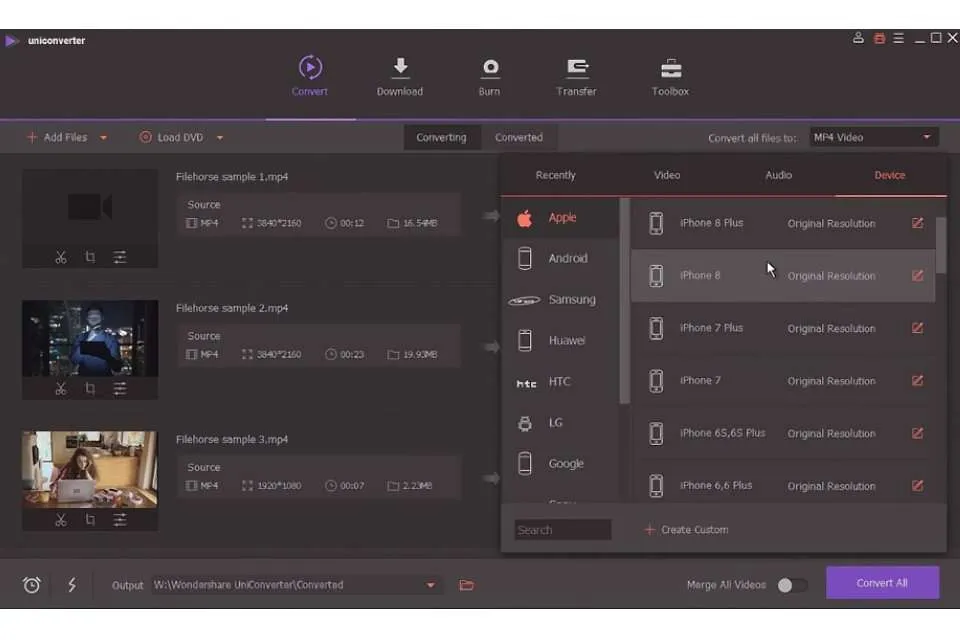Click Add Files
Image resolution: width=960 pixels, height=640 pixels.
point(58,138)
